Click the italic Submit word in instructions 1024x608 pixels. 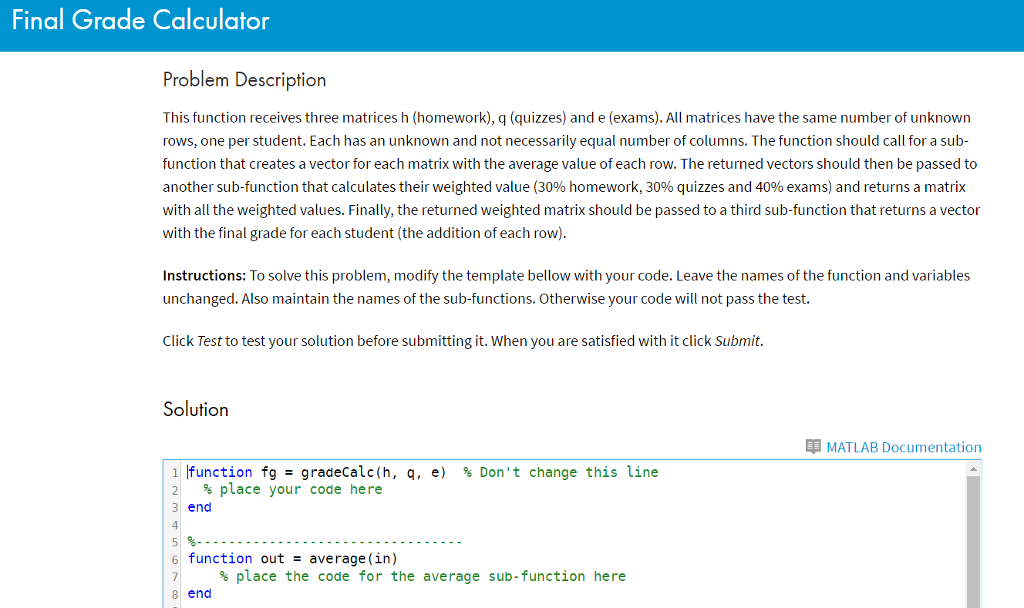tap(737, 340)
